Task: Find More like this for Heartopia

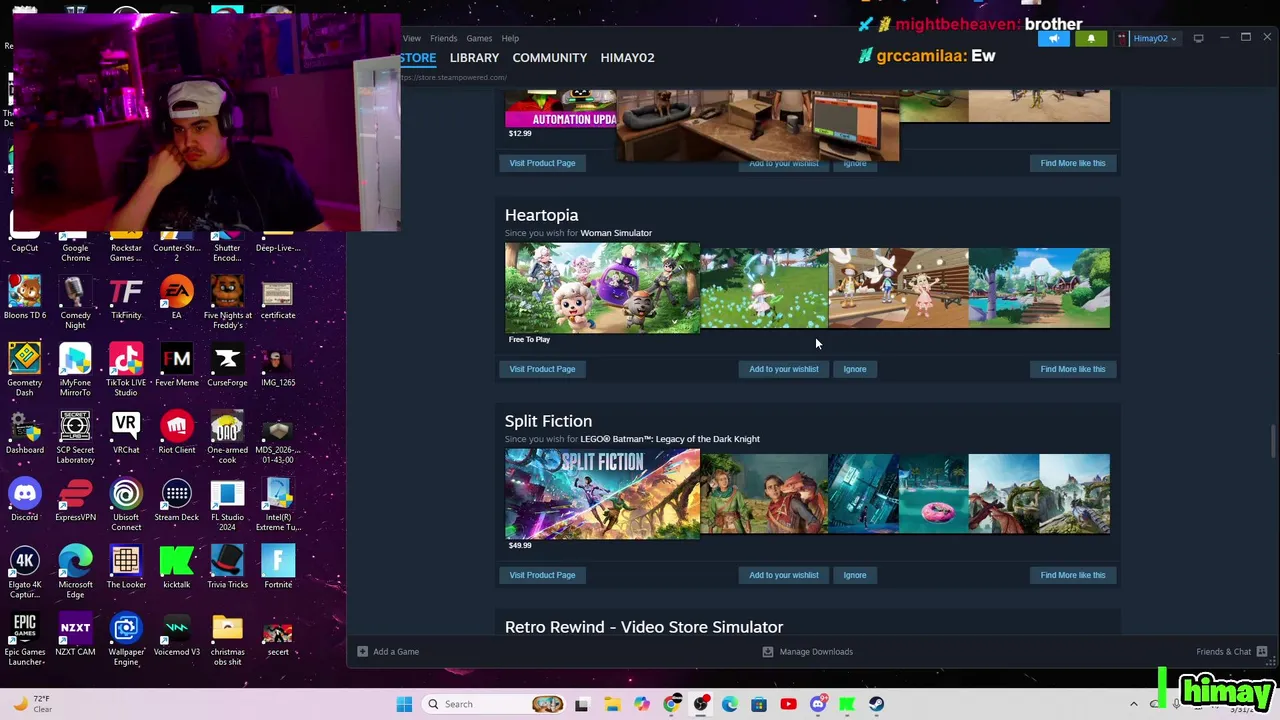Action: pos(1072,369)
